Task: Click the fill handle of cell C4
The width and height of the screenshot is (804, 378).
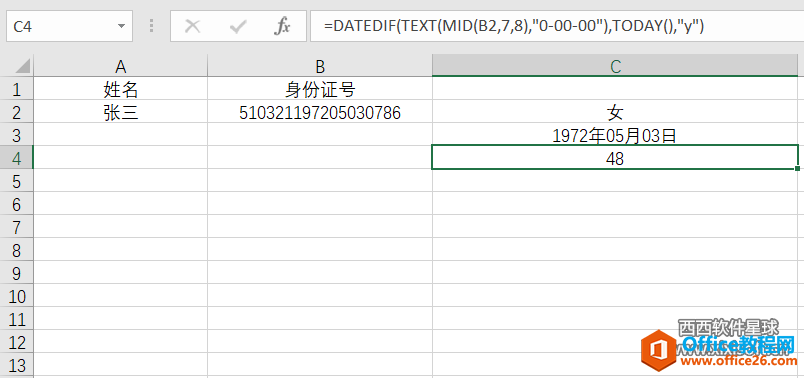Action: (797, 168)
